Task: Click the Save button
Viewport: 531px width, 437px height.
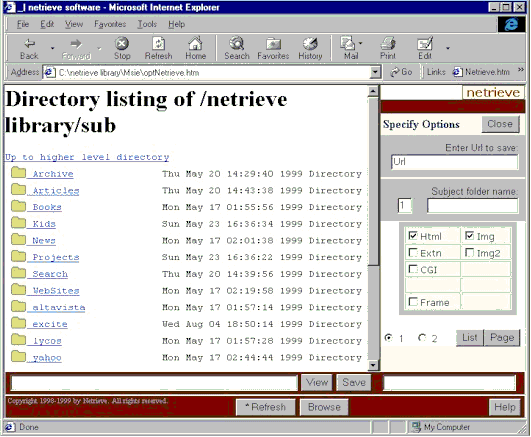Action: tap(354, 382)
